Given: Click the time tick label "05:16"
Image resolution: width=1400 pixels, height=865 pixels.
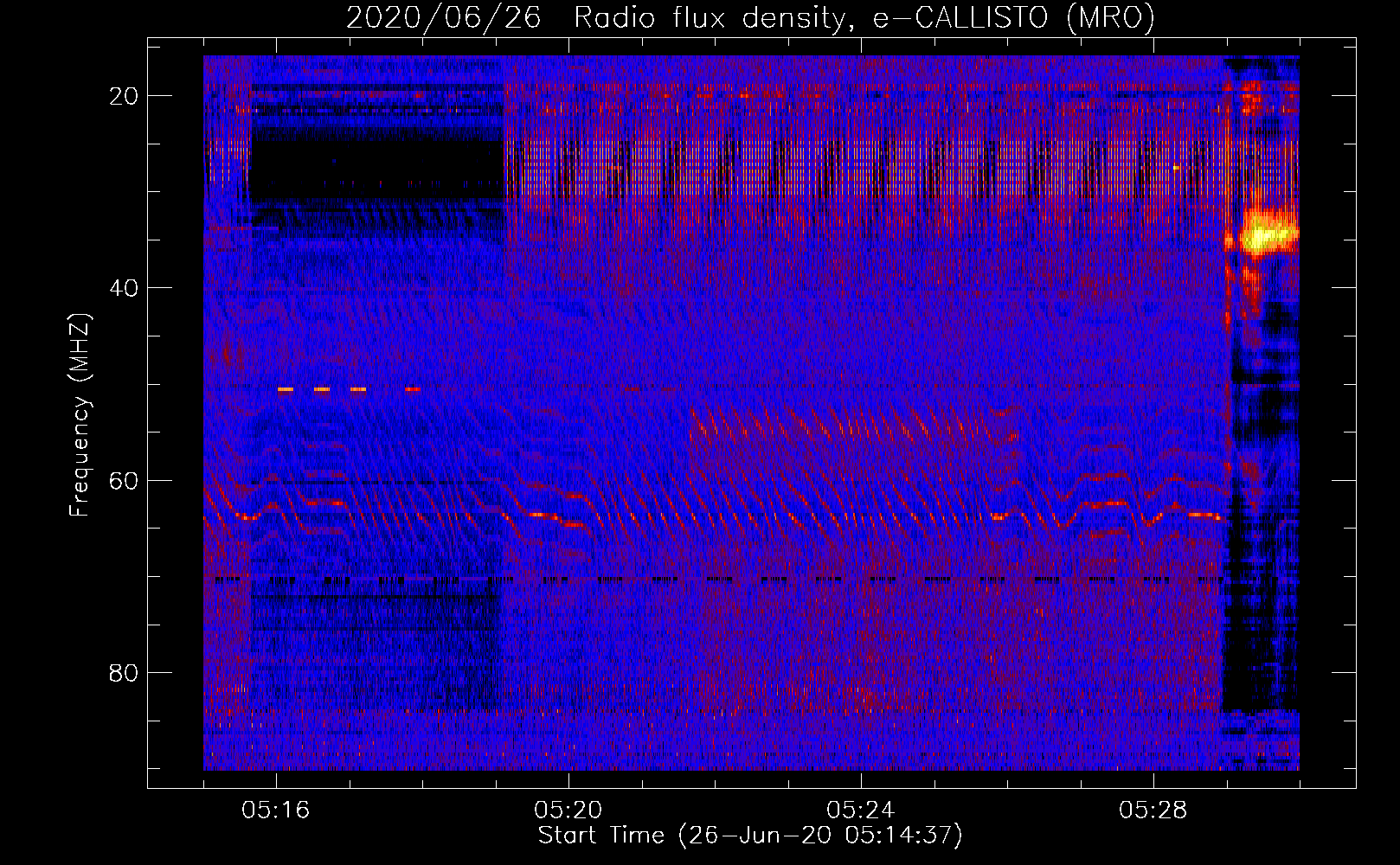Looking at the screenshot, I should 276,811.
